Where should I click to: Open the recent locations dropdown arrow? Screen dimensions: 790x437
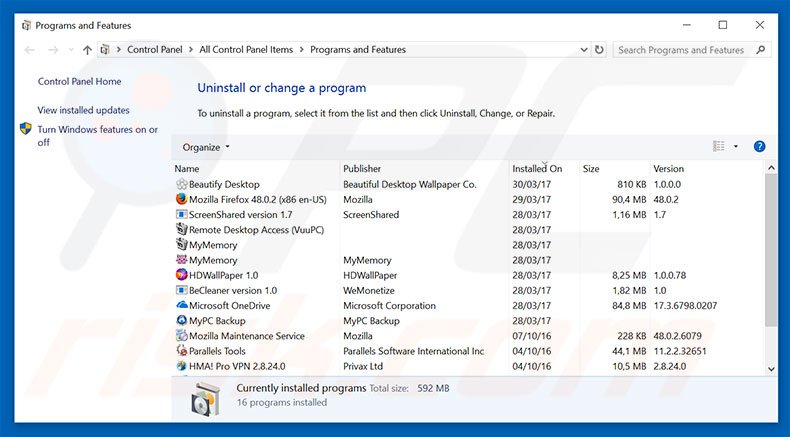(x=70, y=50)
